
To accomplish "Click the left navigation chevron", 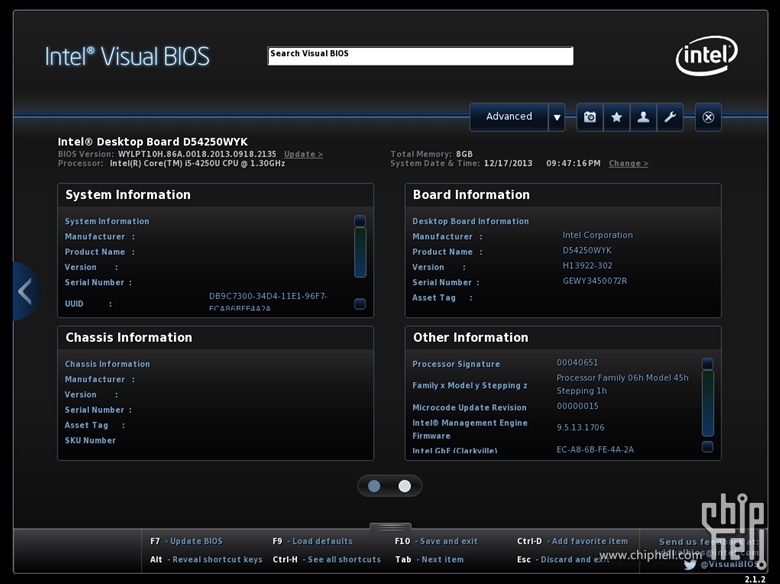I will 25,291.
